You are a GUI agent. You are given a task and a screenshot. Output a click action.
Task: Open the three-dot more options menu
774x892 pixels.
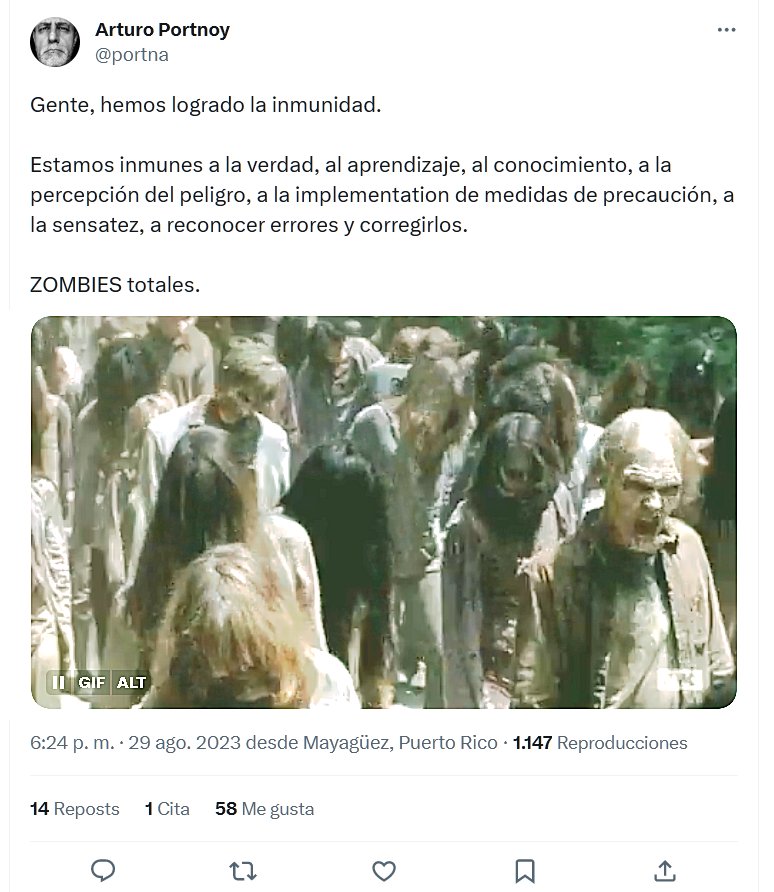point(726,30)
